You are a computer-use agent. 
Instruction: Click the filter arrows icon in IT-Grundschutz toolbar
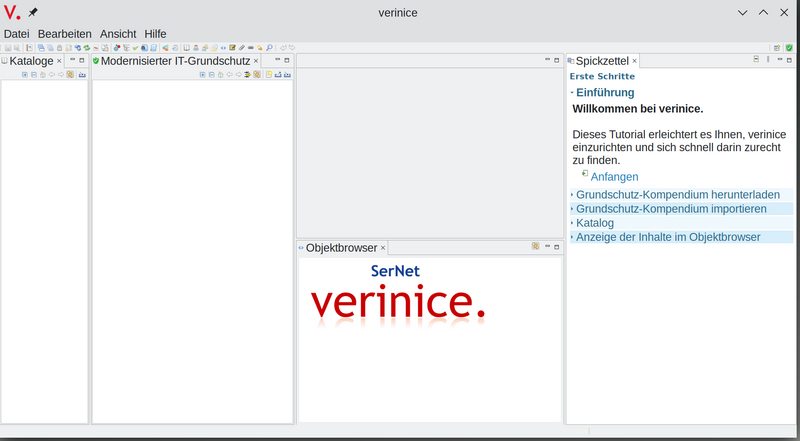247,75
